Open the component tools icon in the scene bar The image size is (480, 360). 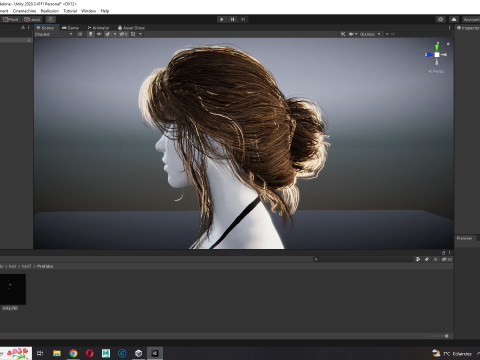click(343, 34)
